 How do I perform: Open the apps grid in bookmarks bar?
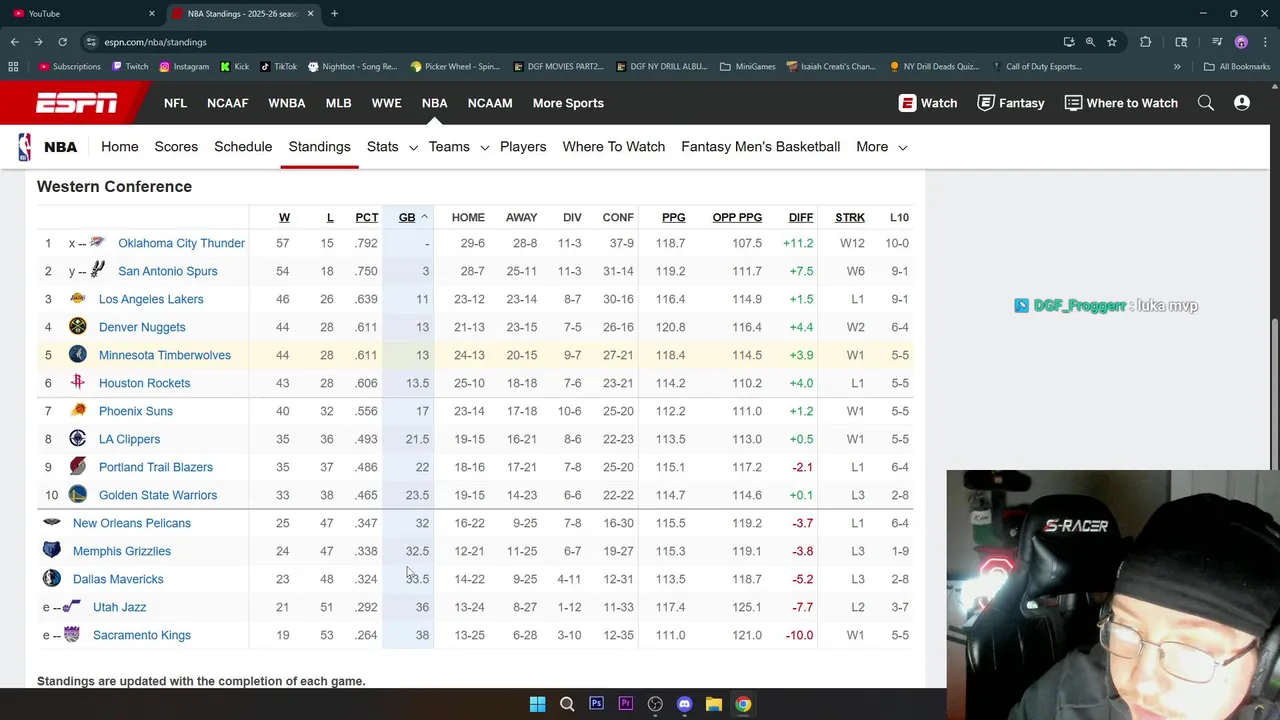pos(13,67)
